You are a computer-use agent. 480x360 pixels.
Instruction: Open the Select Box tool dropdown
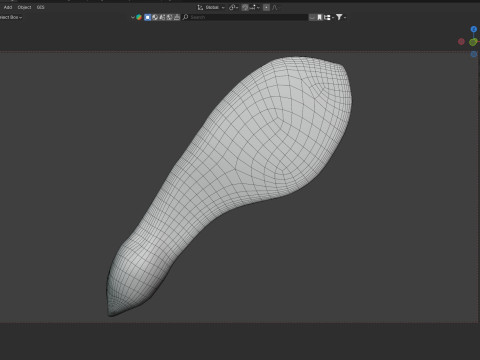(11, 17)
